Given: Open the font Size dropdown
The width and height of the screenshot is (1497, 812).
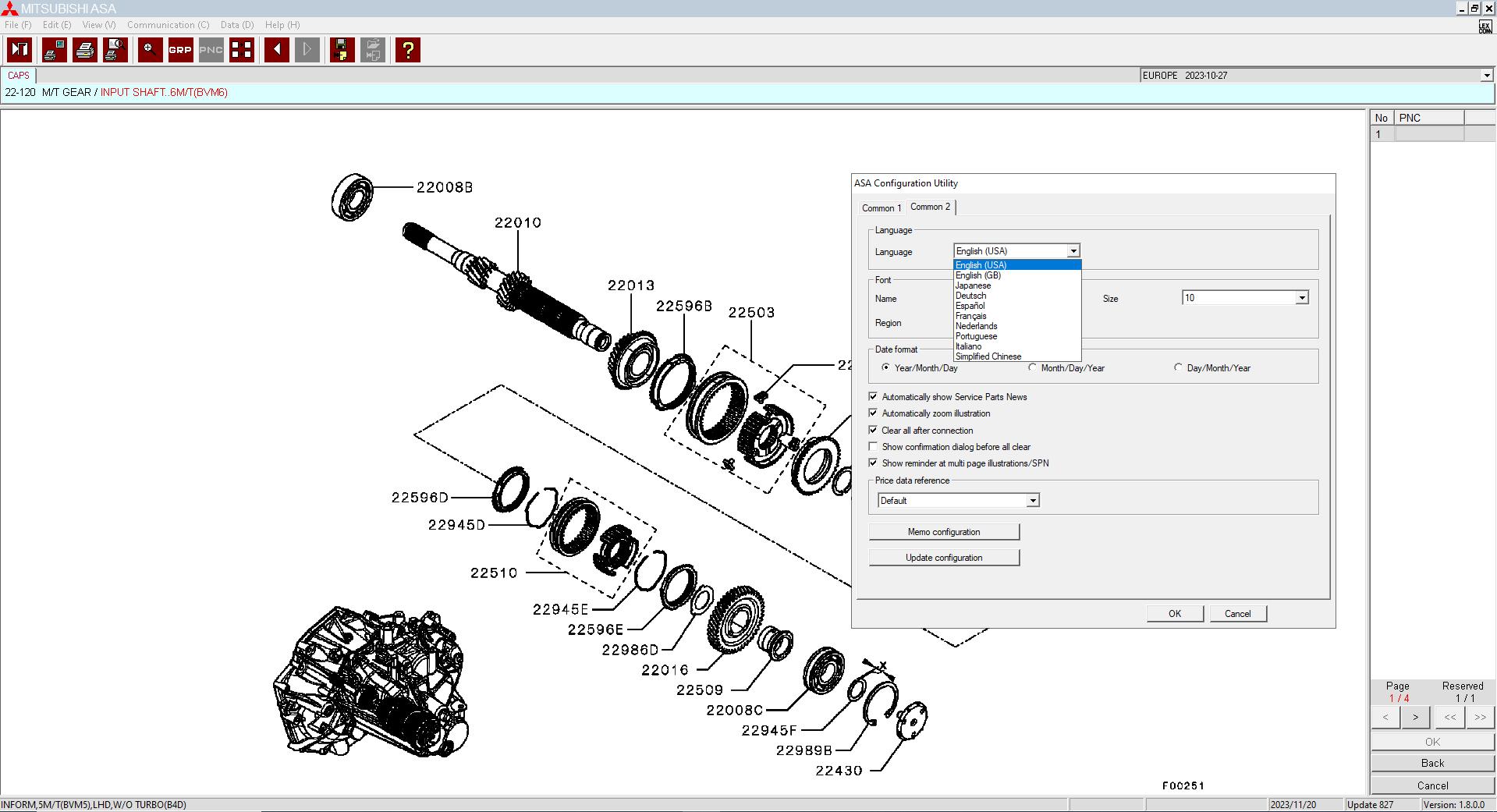Looking at the screenshot, I should tap(1301, 298).
